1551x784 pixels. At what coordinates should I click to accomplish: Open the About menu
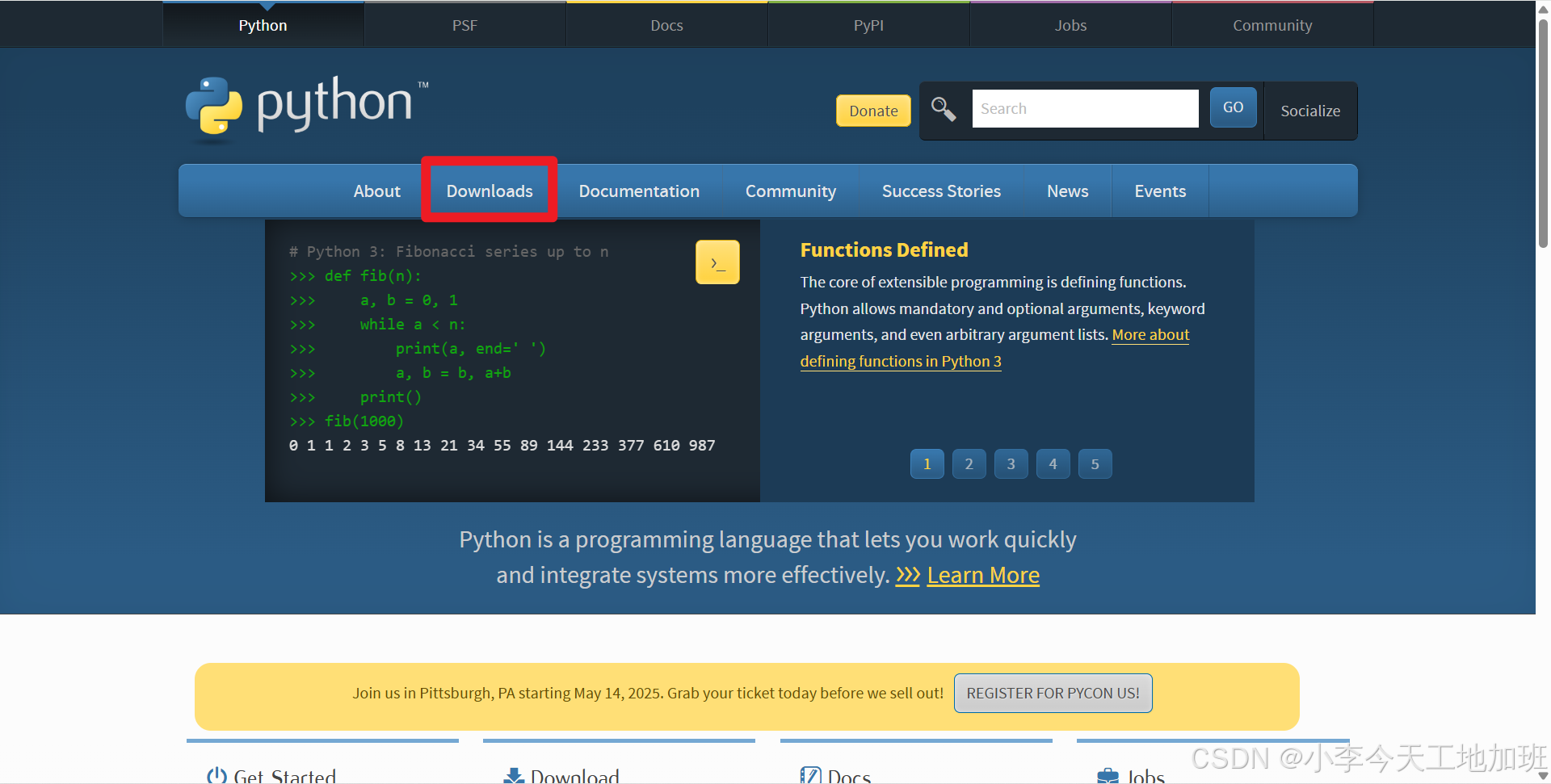[377, 191]
